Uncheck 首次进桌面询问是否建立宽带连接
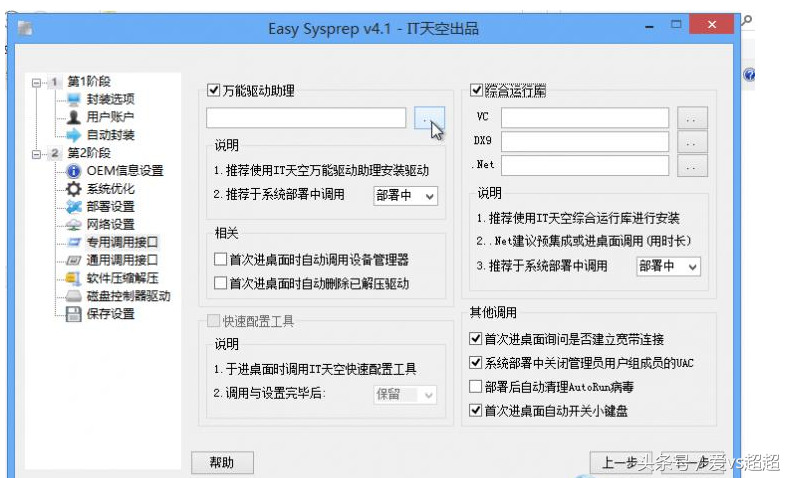 (x=475, y=338)
